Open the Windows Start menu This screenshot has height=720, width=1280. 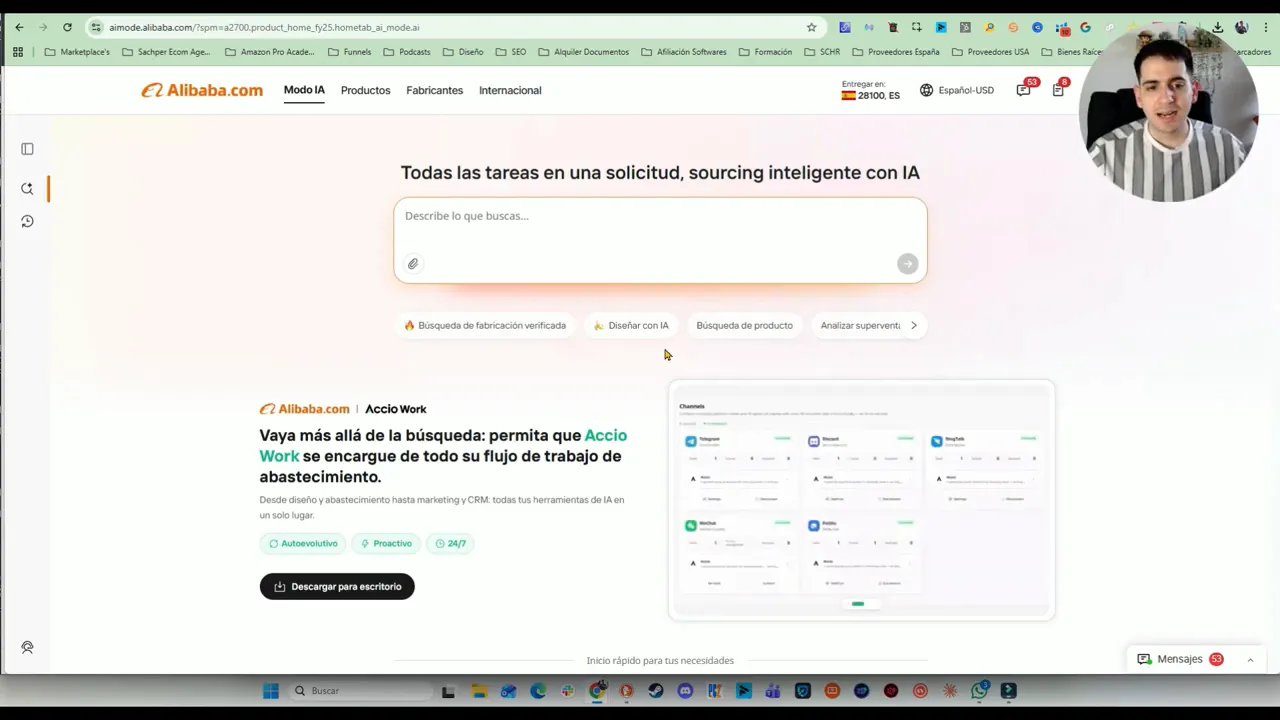click(x=271, y=691)
